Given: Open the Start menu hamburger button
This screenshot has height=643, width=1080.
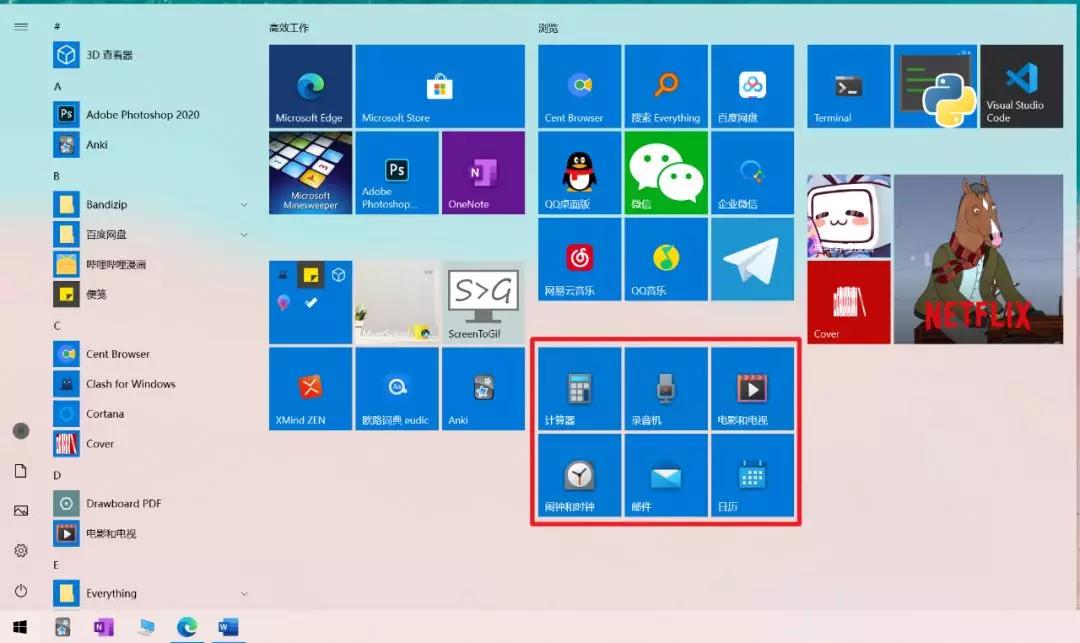Looking at the screenshot, I should tap(21, 26).
